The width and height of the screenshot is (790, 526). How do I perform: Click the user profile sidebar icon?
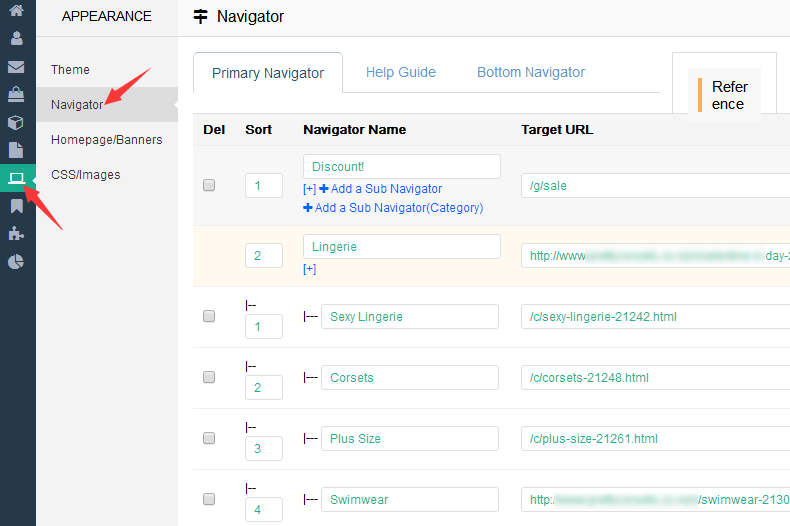pyautogui.click(x=16, y=39)
